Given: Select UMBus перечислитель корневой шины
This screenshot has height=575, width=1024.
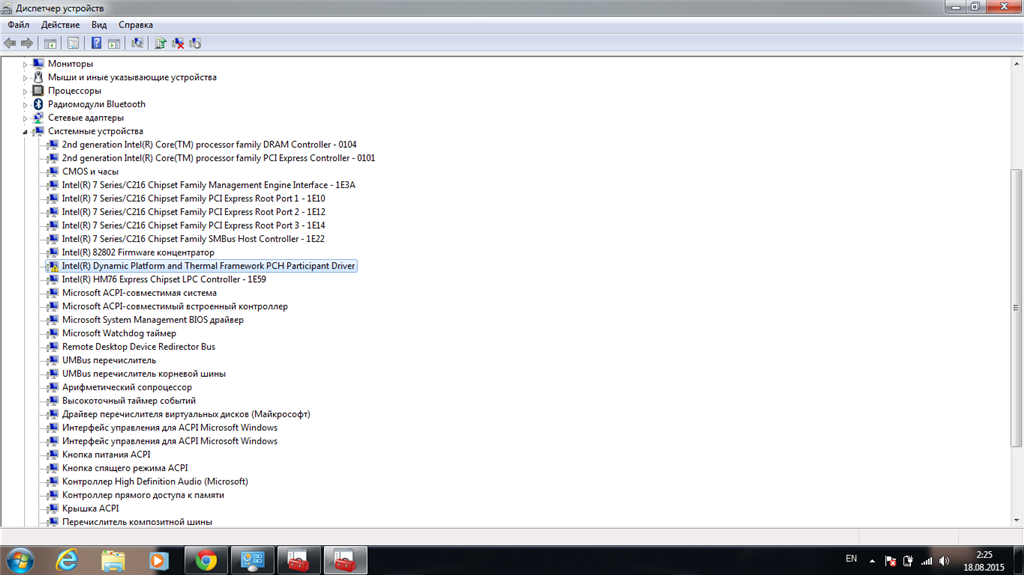Looking at the screenshot, I should 144,374.
